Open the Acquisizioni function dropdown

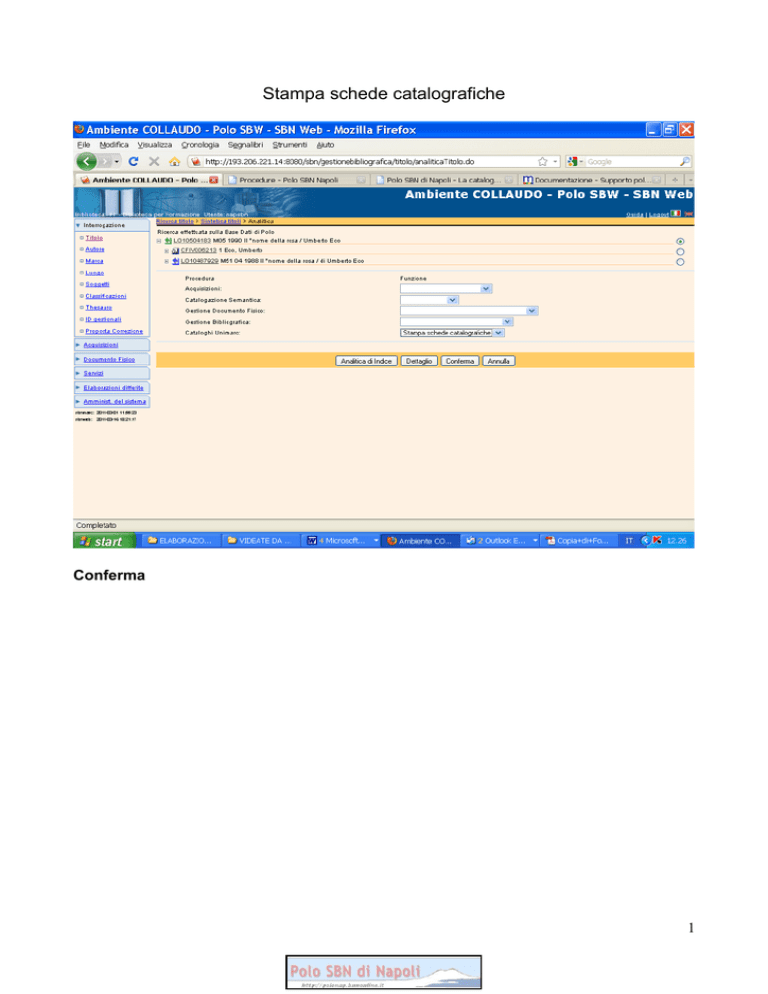pyautogui.click(x=446, y=288)
